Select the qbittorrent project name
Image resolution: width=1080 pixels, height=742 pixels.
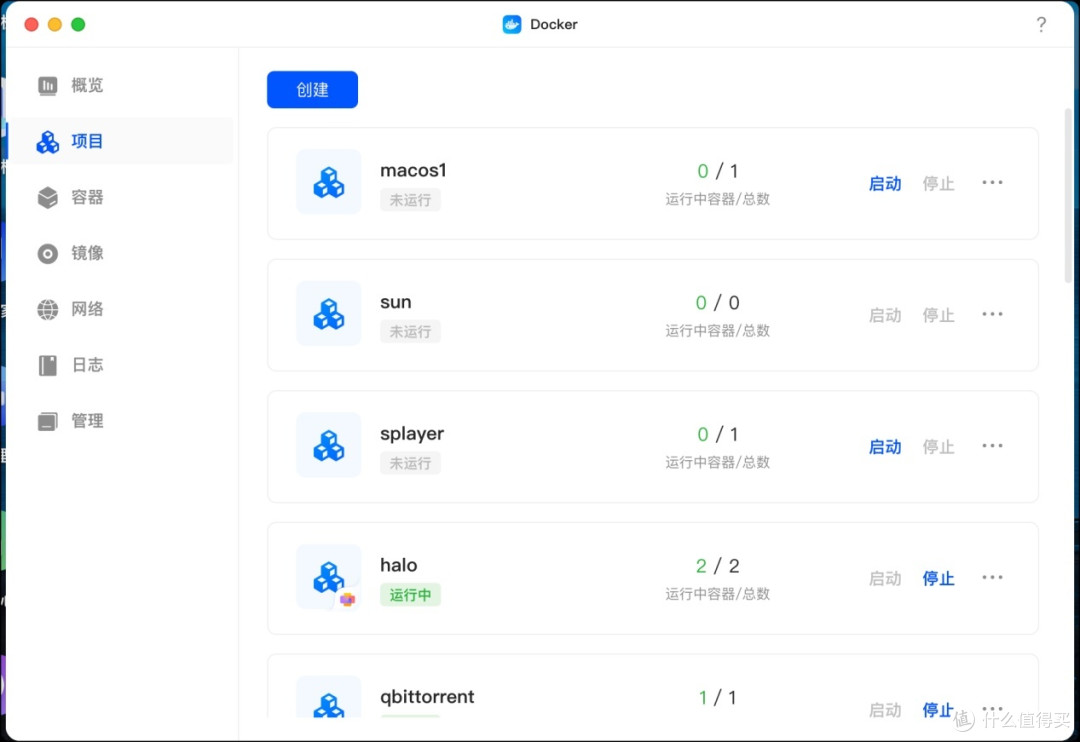(427, 697)
